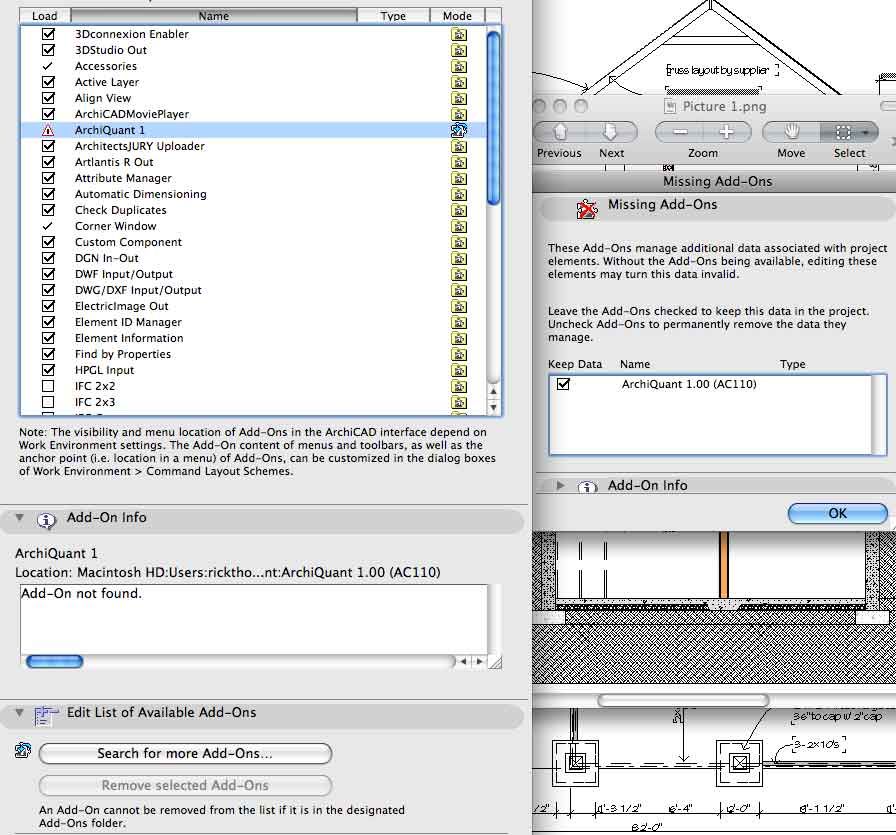Click the mode icon for DGN In-Out

(458, 258)
